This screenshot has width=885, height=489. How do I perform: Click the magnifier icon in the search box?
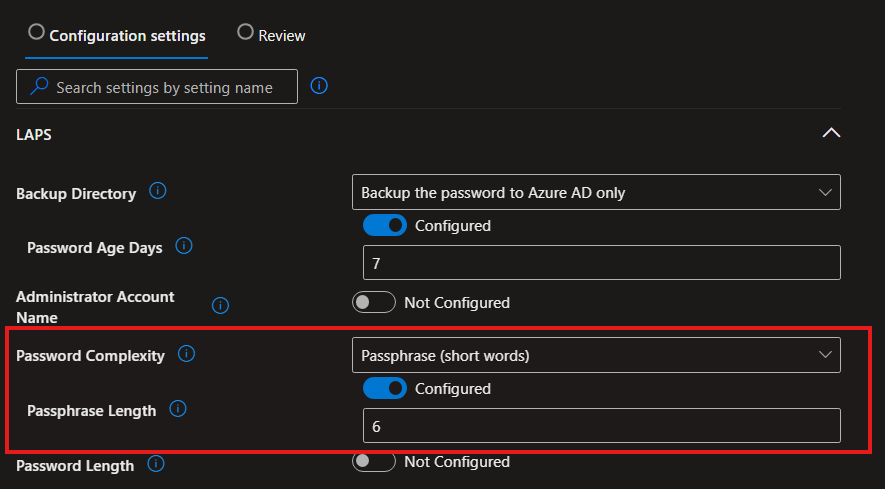pos(38,87)
